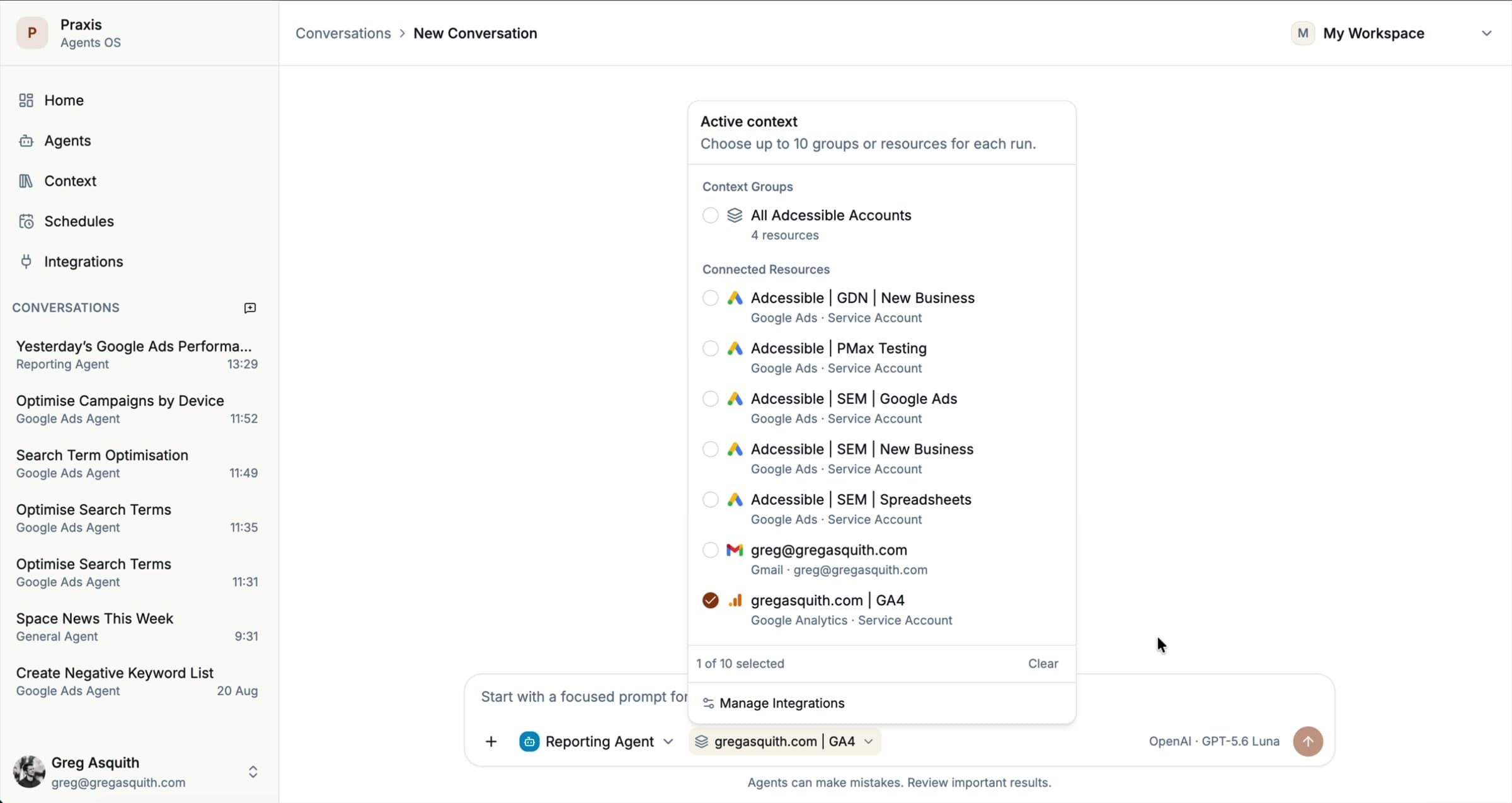Open the Home menu item
Screen dimensions: 1512x803
[139, 100]
